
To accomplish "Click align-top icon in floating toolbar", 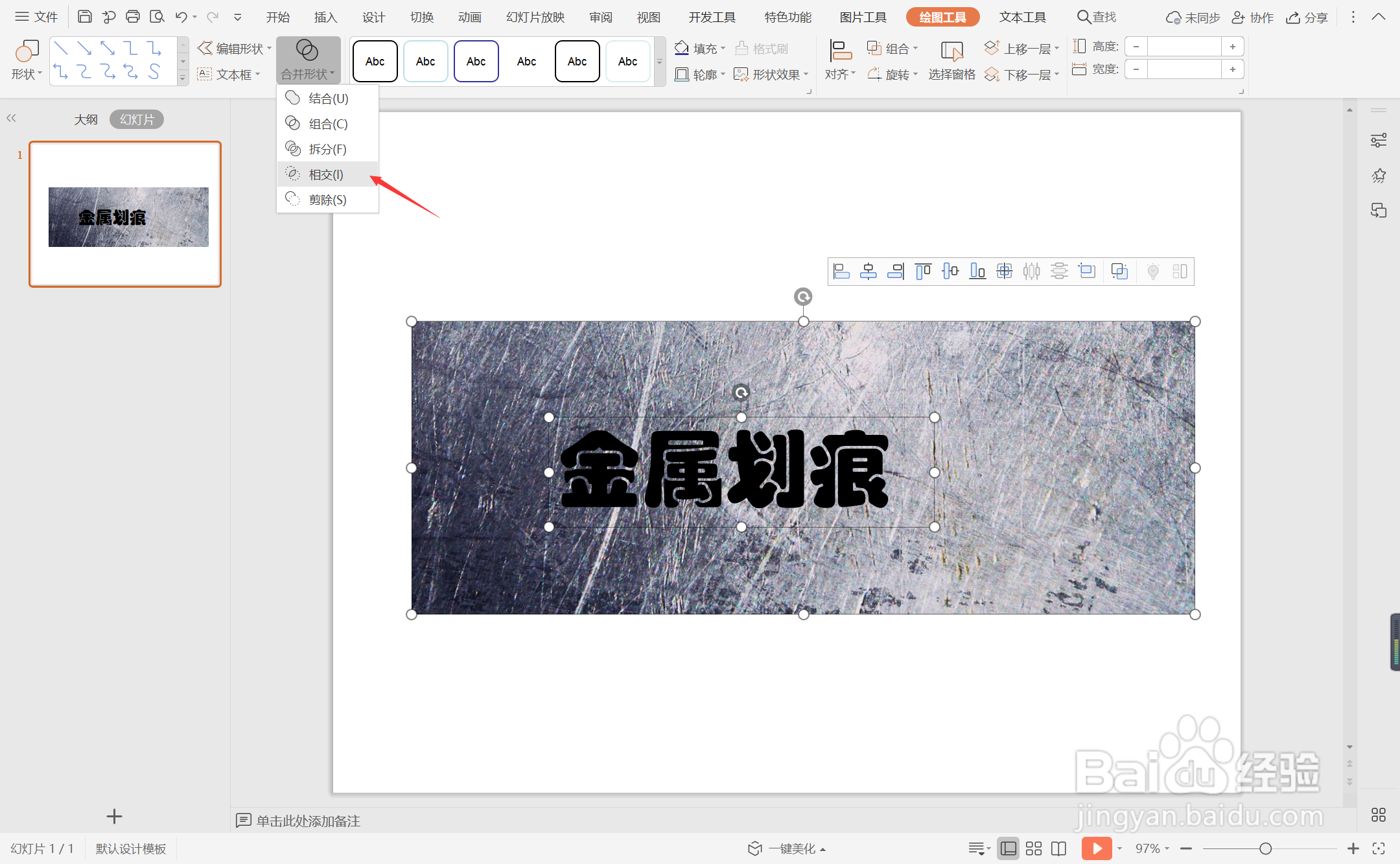I will pyautogui.click(x=923, y=272).
